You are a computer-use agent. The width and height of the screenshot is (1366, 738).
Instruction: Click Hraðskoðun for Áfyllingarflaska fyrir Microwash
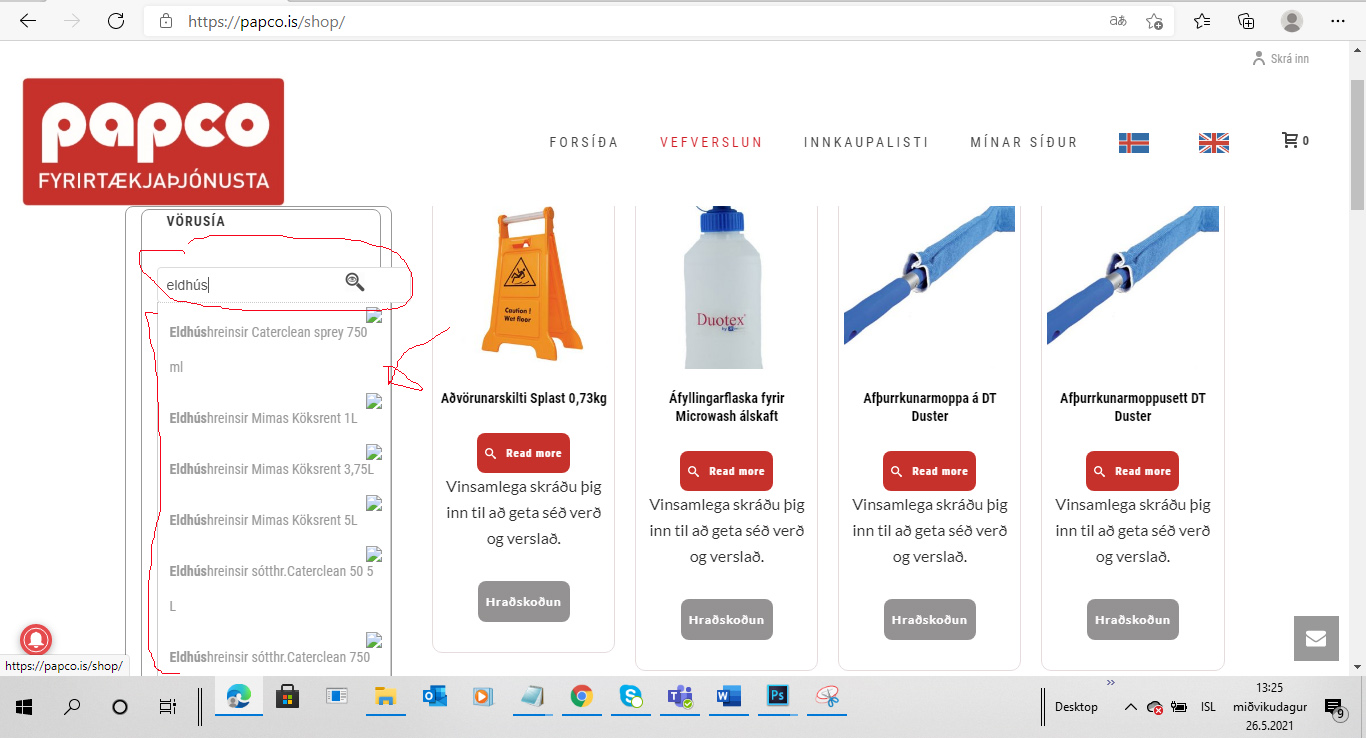(x=726, y=620)
